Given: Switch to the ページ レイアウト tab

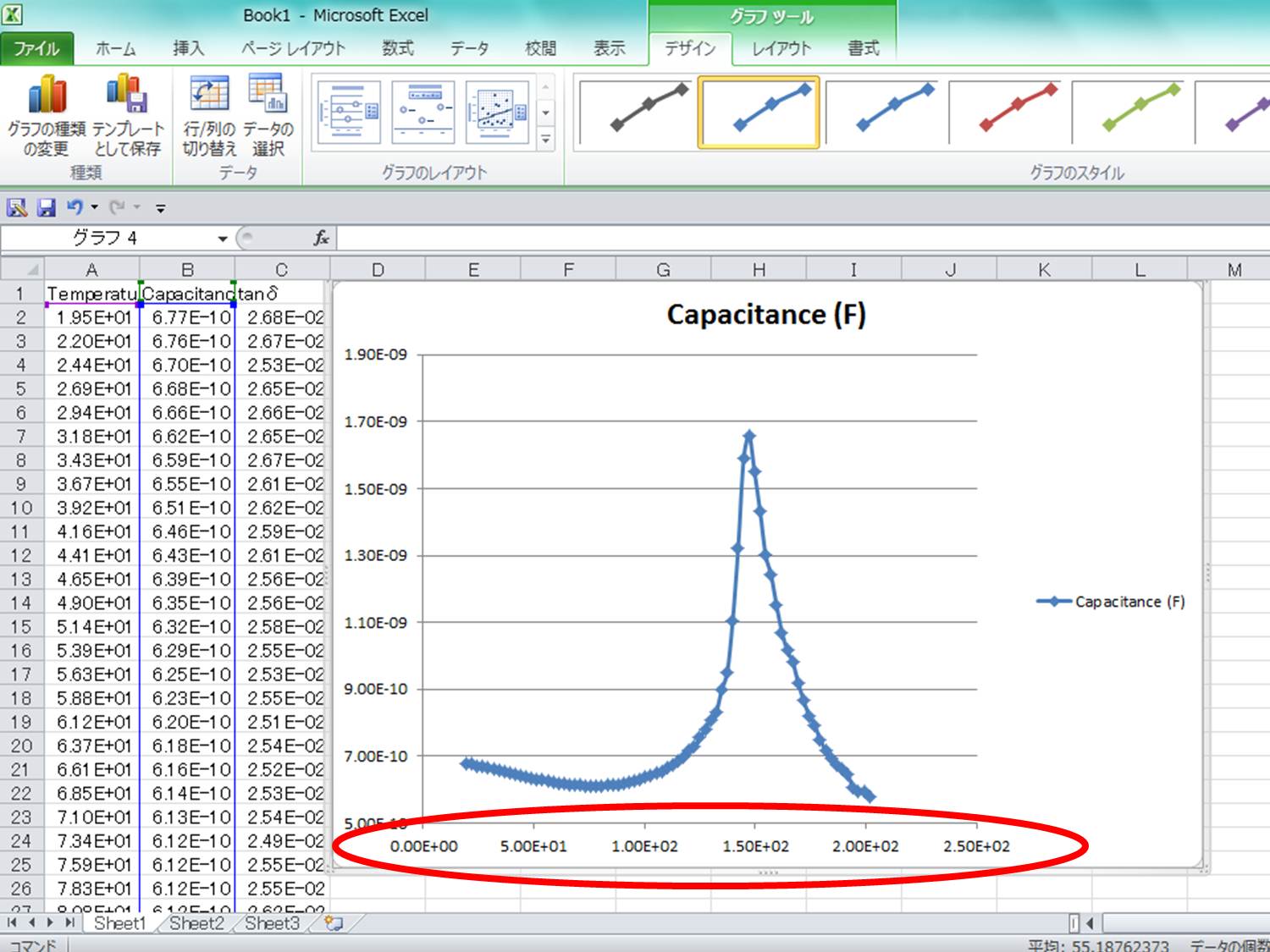Looking at the screenshot, I should click(293, 48).
